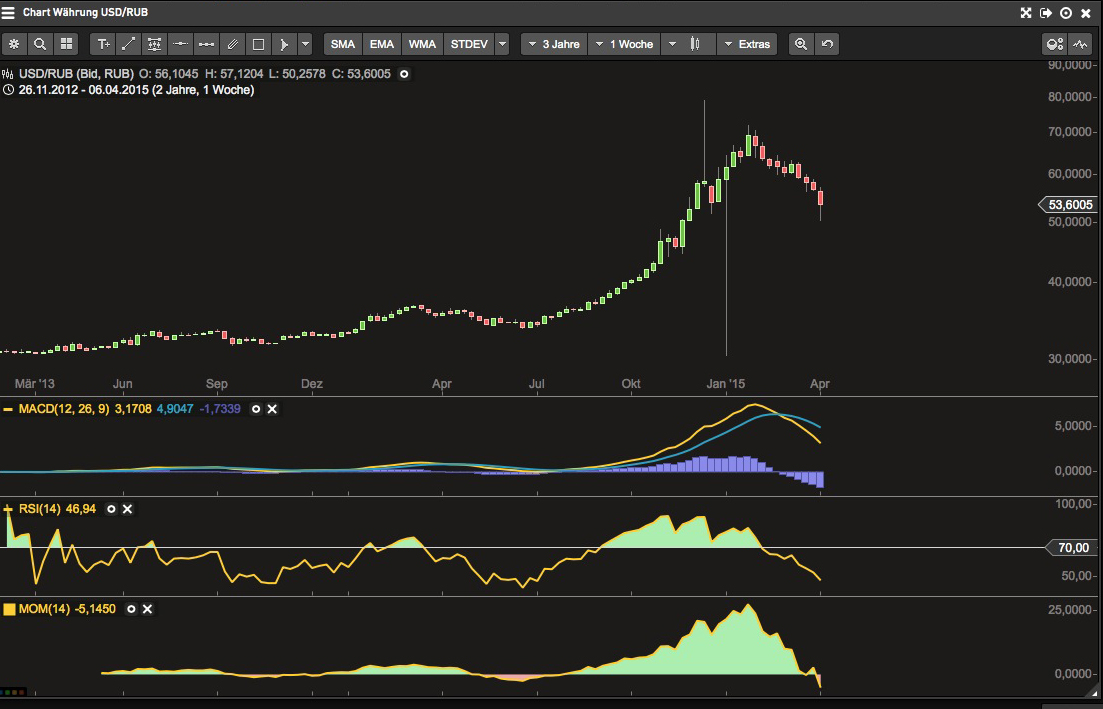The image size is (1103, 709).
Task: Open the 1 Woche interval dropdown
Action: (x=625, y=44)
